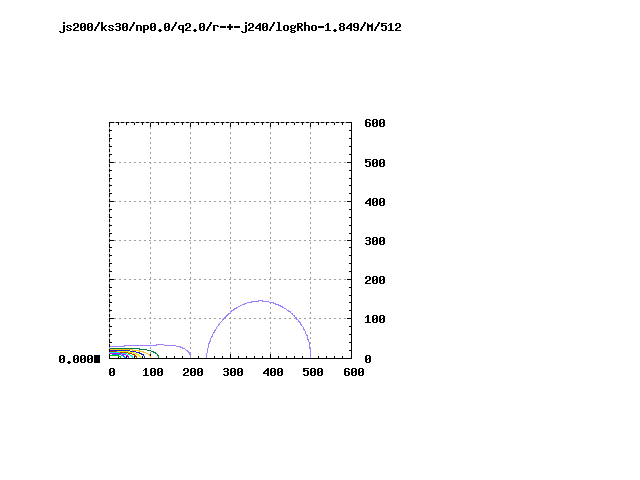640x480 pixels.
Task: Click the 0.000 contour level label
Action: point(76,359)
